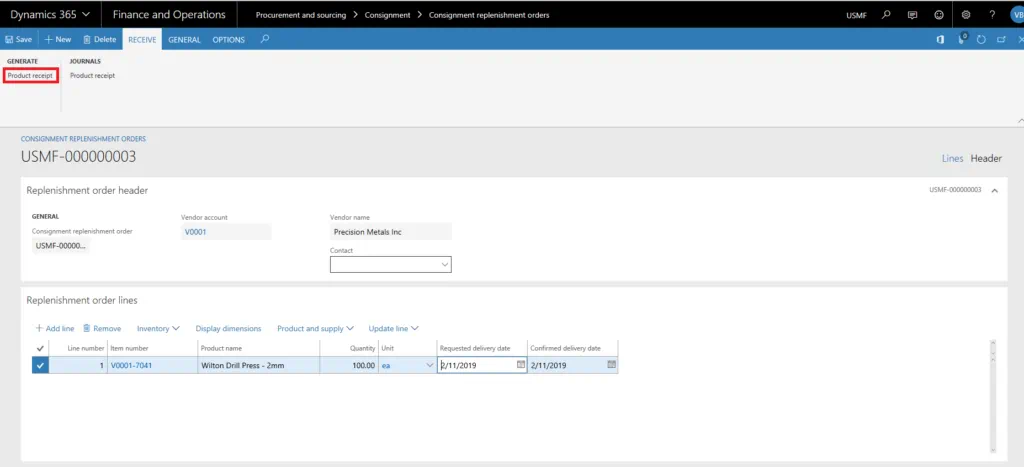The width and height of the screenshot is (1024, 467).
Task: Click the Product name column header
Action: point(221,348)
